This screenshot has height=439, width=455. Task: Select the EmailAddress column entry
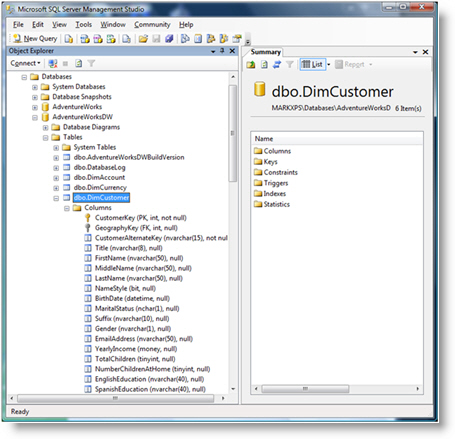pyautogui.click(x=144, y=339)
